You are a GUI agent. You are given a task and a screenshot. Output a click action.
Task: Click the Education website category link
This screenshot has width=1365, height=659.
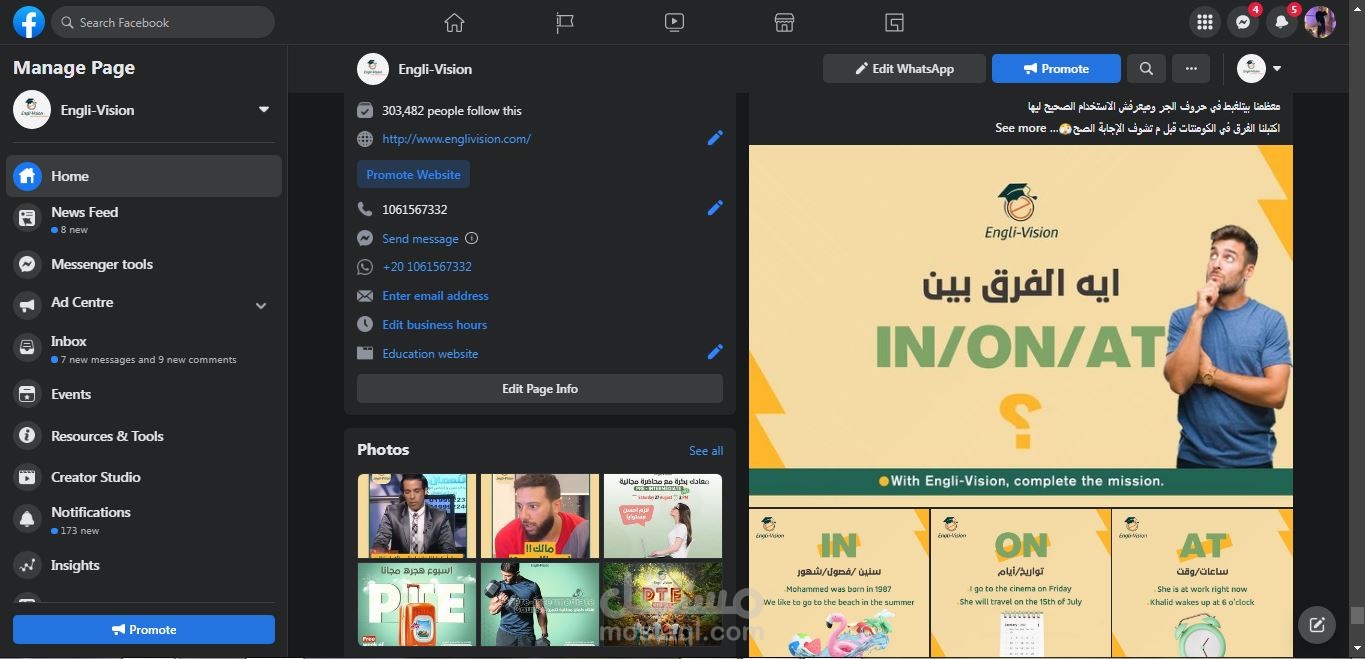pyautogui.click(x=430, y=354)
